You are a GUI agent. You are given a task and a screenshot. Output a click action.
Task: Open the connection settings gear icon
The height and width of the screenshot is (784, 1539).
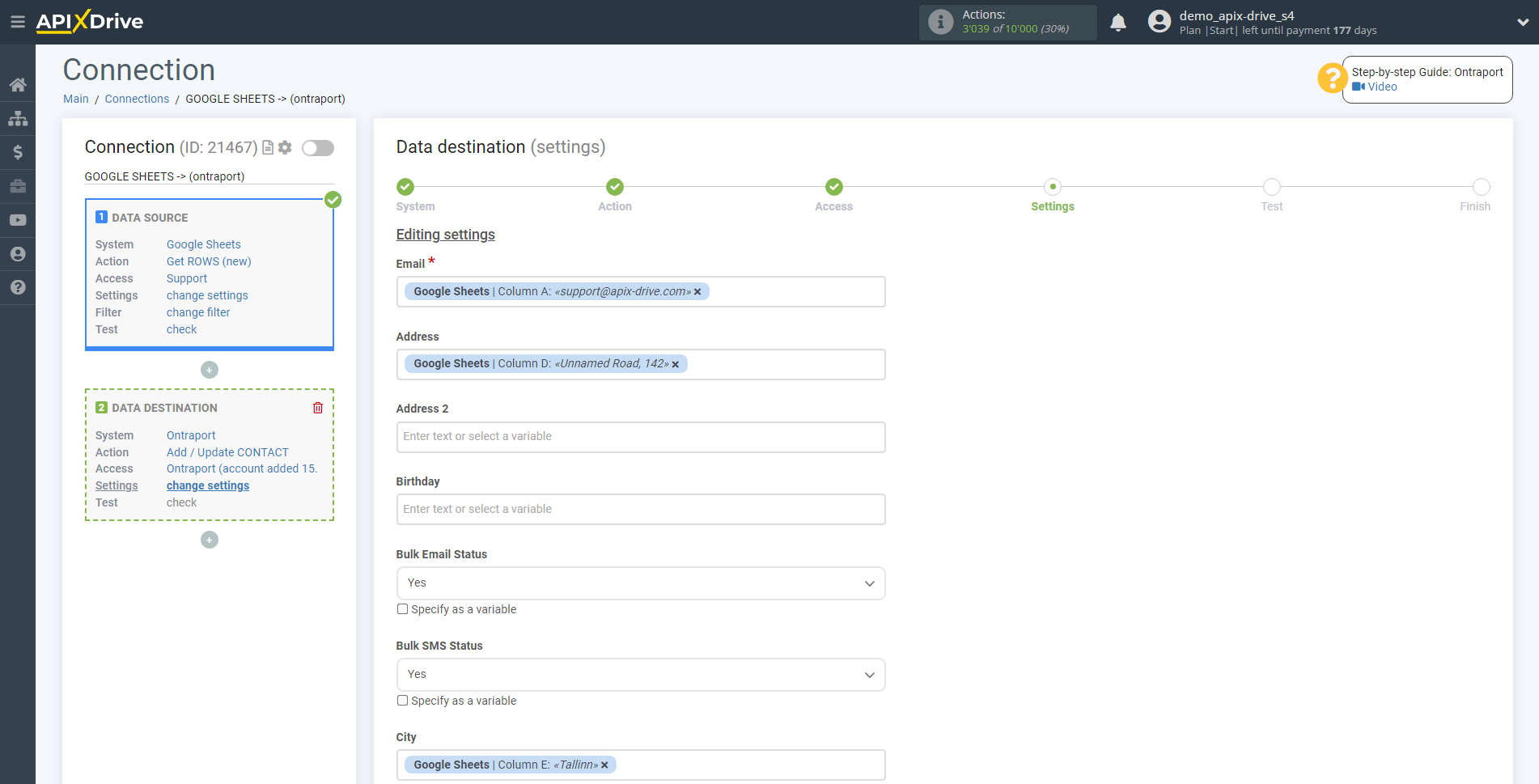pyautogui.click(x=285, y=147)
